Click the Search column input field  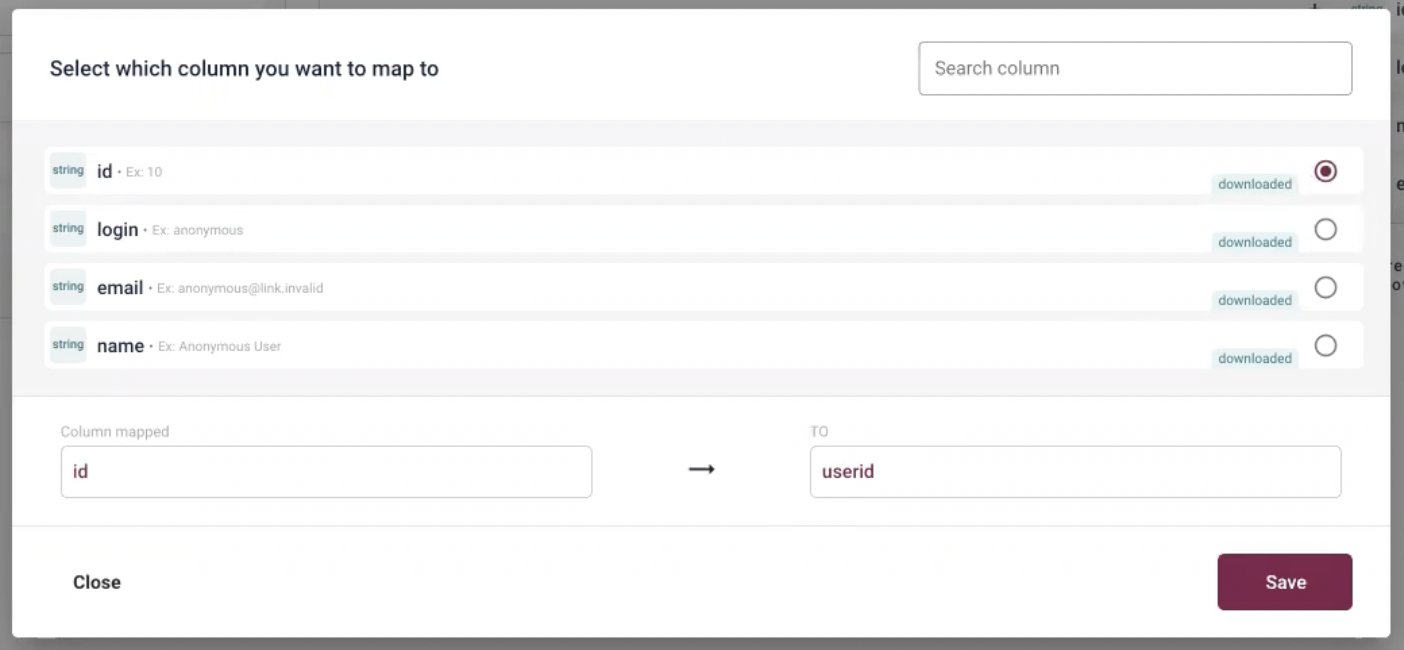coord(1135,68)
